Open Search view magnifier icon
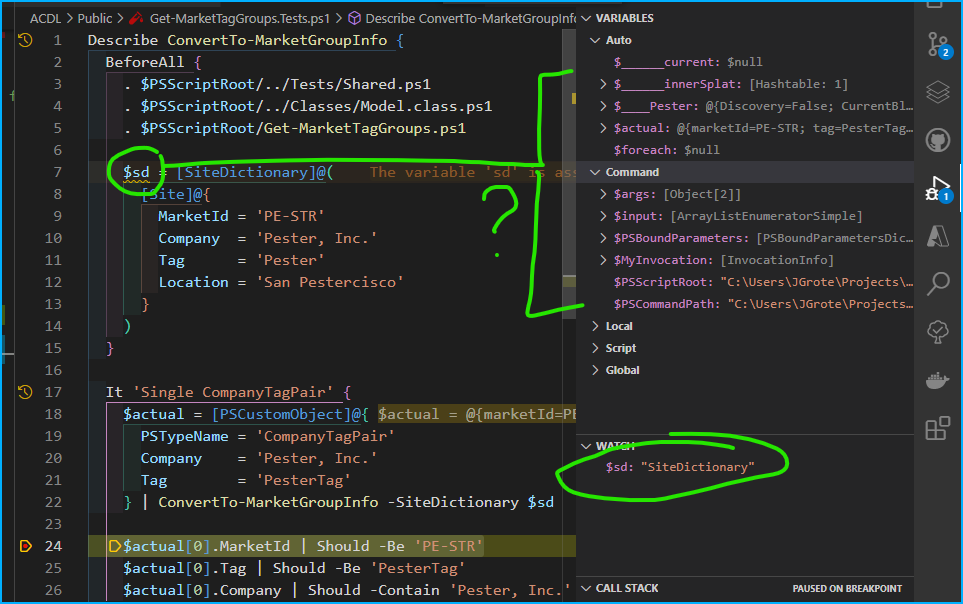The width and height of the screenshot is (963, 604). 938,284
